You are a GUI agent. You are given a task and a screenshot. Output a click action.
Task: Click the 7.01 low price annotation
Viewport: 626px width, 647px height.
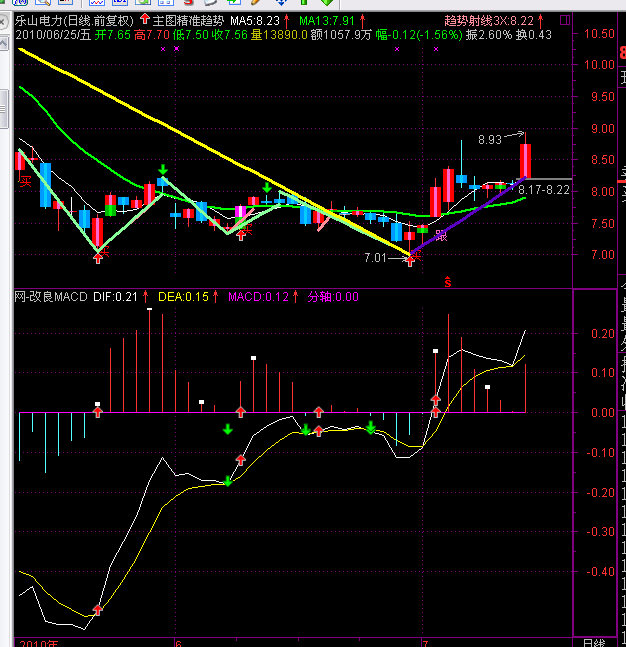pyautogui.click(x=375, y=258)
